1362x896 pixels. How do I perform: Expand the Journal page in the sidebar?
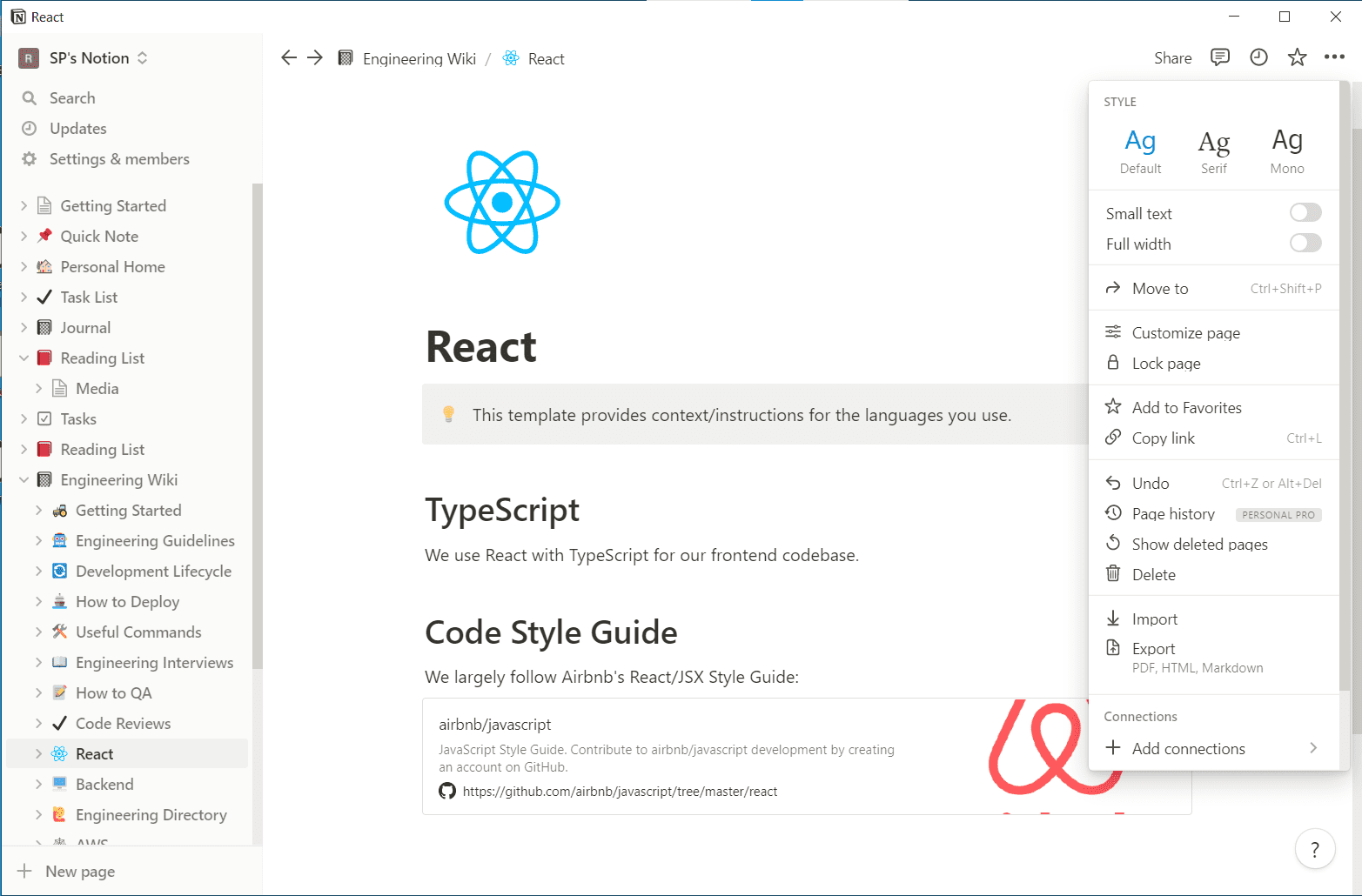point(24,328)
